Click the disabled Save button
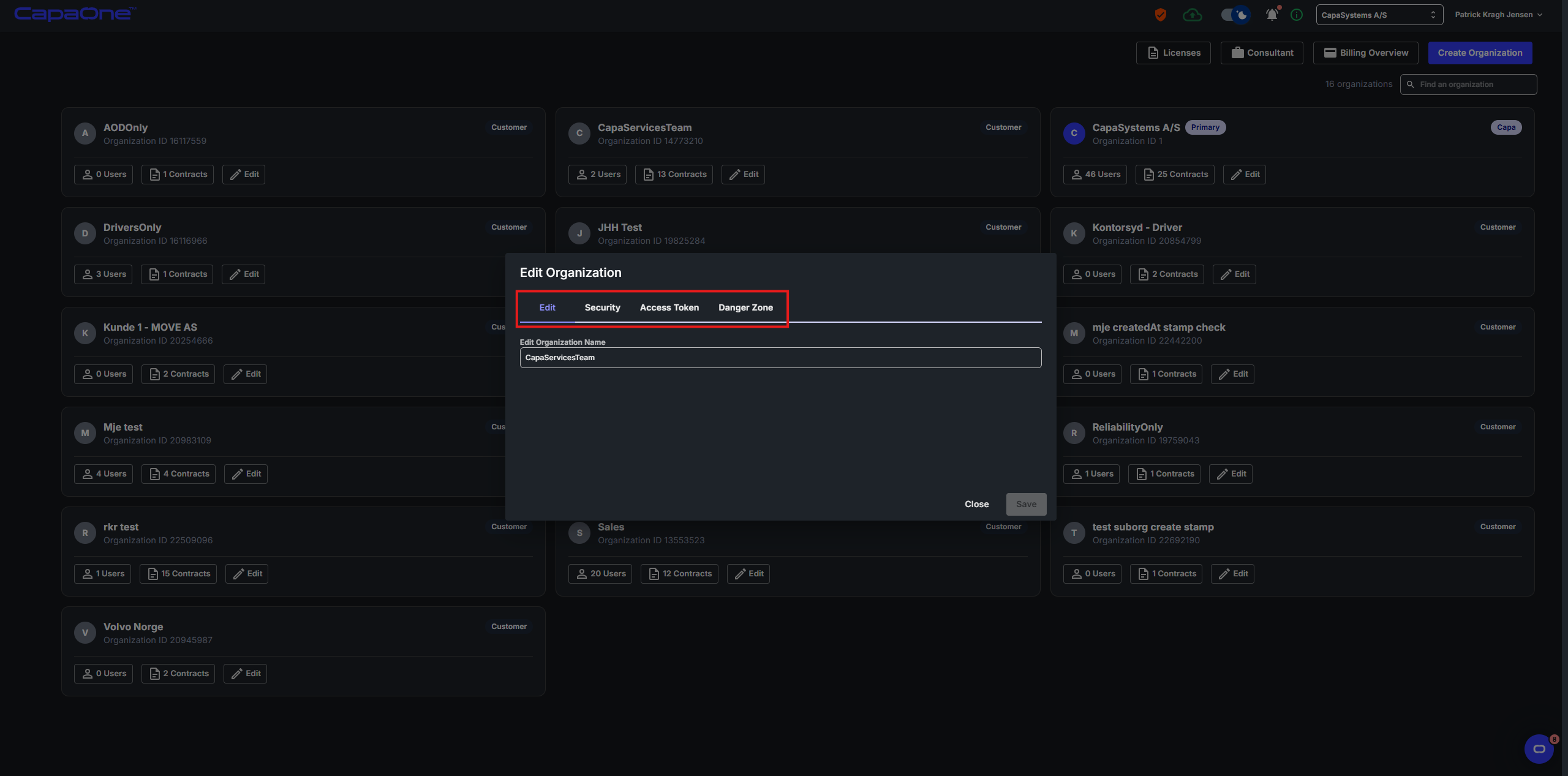 pyautogui.click(x=1026, y=504)
